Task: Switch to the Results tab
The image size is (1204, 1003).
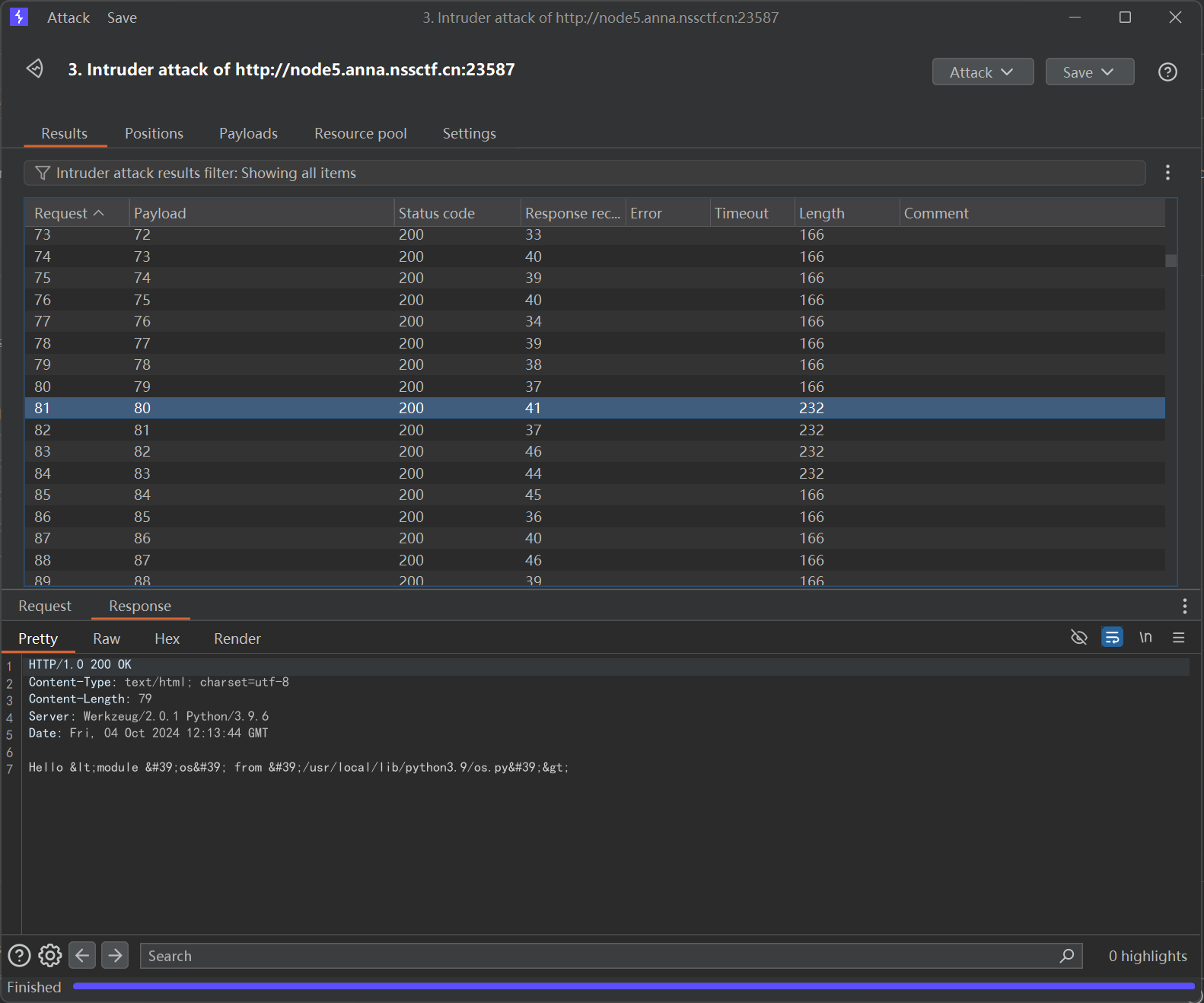Action: (65, 133)
